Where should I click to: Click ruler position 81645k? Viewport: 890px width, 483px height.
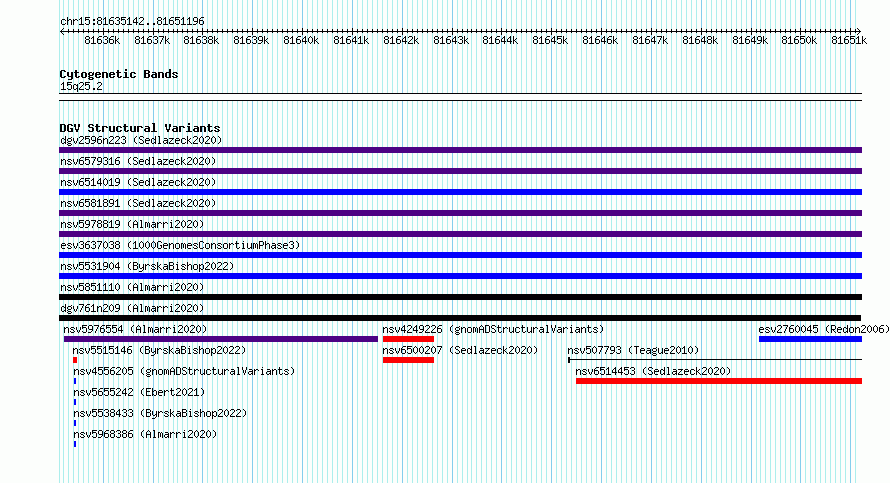(x=550, y=40)
